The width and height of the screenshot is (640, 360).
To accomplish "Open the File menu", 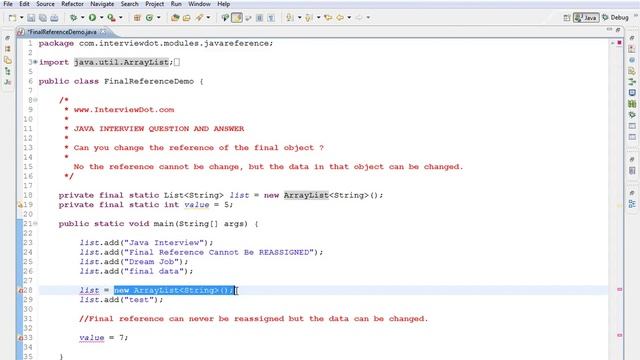I will pos(8,4).
